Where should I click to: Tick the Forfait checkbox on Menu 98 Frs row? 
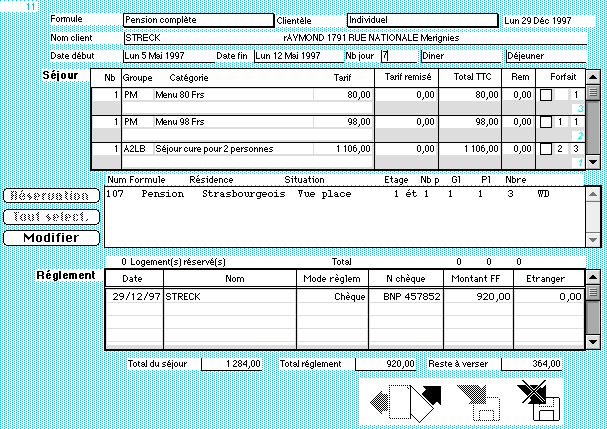[x=545, y=122]
